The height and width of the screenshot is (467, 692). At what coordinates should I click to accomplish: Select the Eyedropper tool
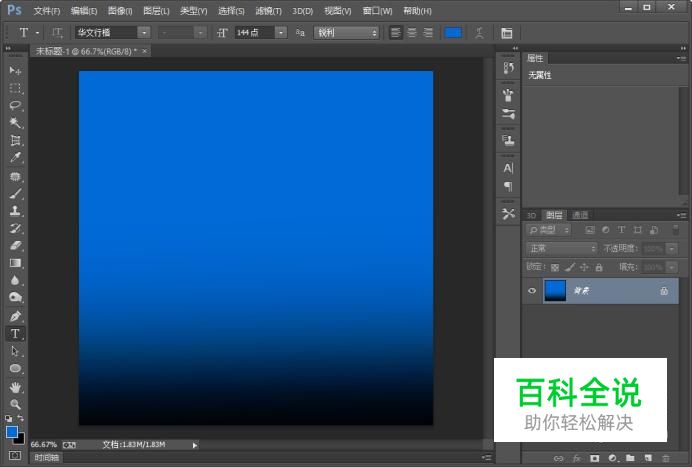coord(15,158)
